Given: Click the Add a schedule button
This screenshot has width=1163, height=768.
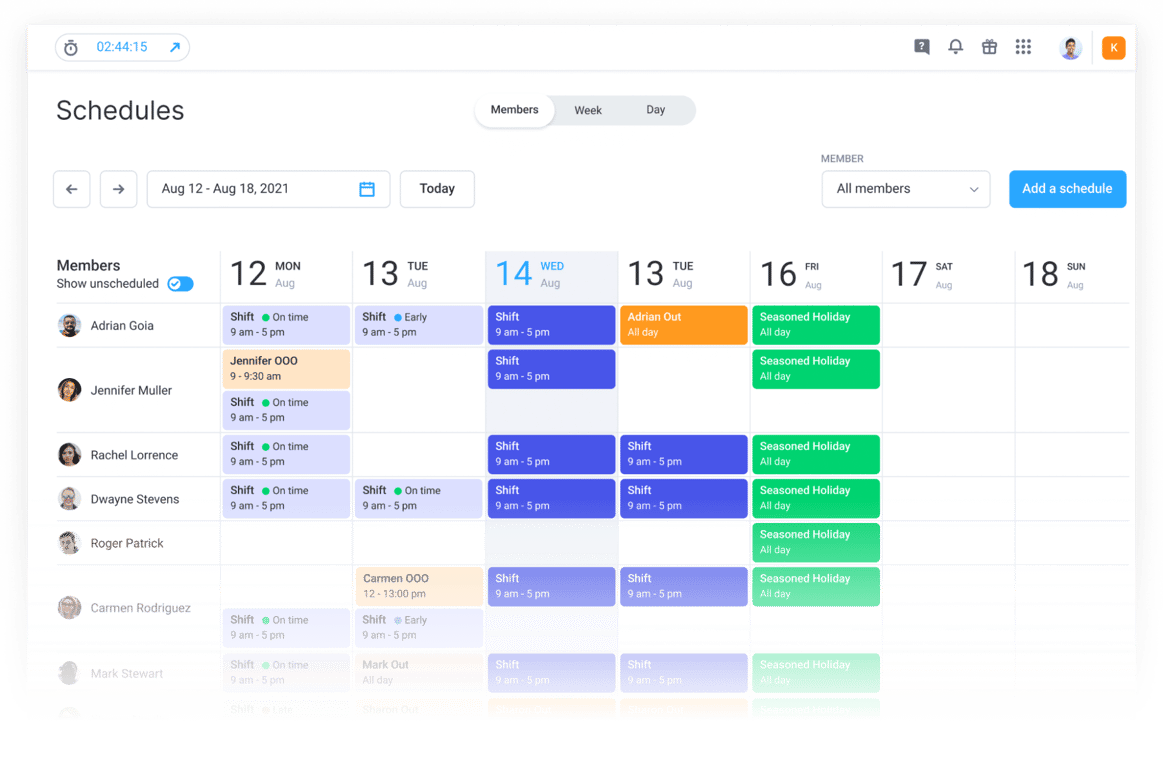Looking at the screenshot, I should point(1067,189).
